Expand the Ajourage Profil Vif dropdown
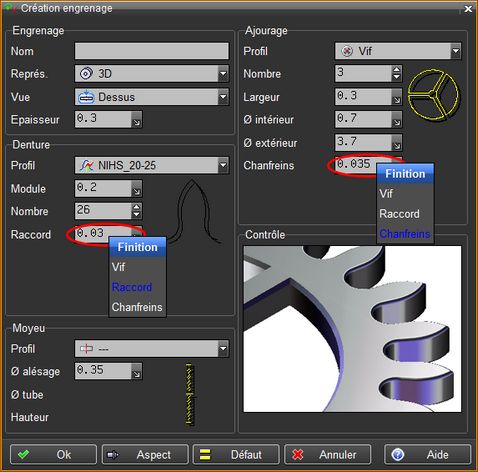This screenshot has width=478, height=472. [x=455, y=51]
